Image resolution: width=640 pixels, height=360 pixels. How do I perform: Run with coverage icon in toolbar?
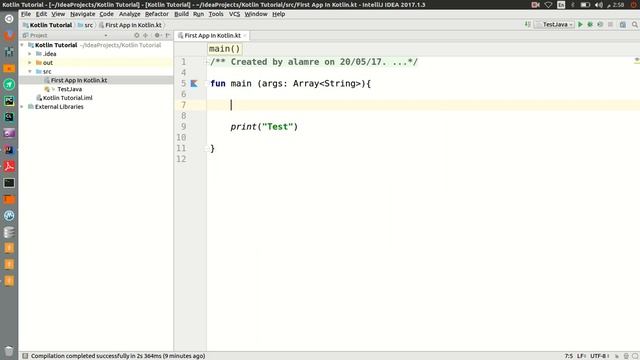coord(600,24)
